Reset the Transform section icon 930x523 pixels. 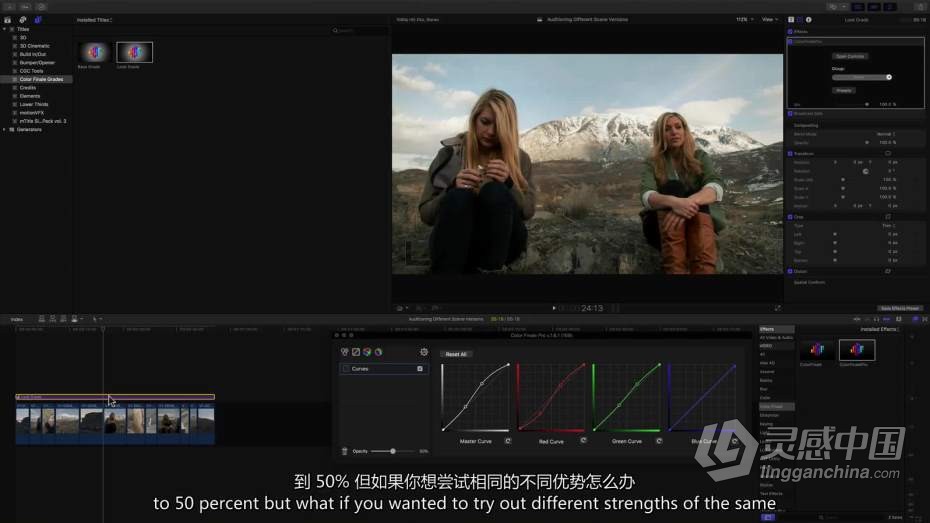coord(888,154)
